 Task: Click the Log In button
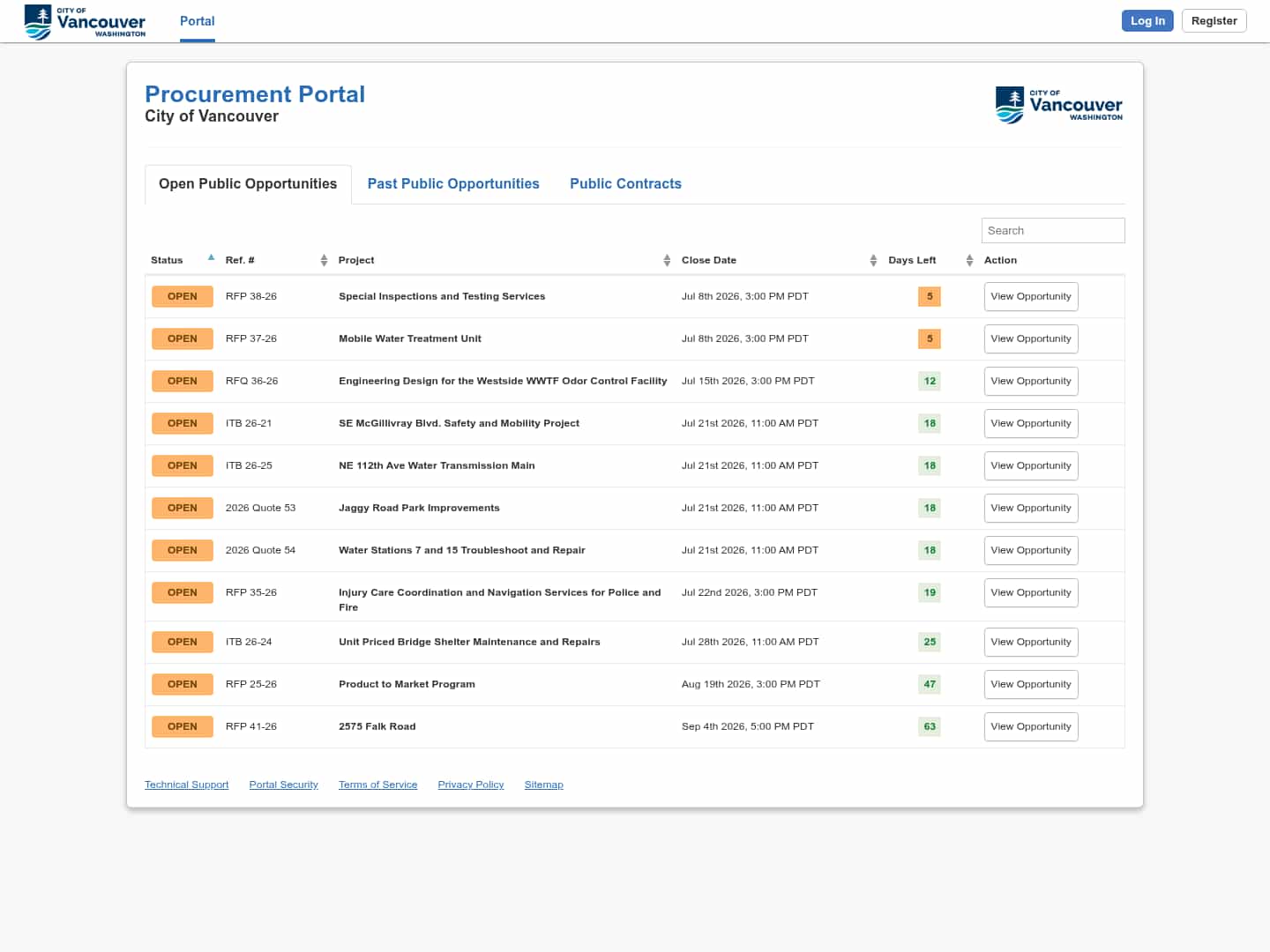coord(1147,20)
